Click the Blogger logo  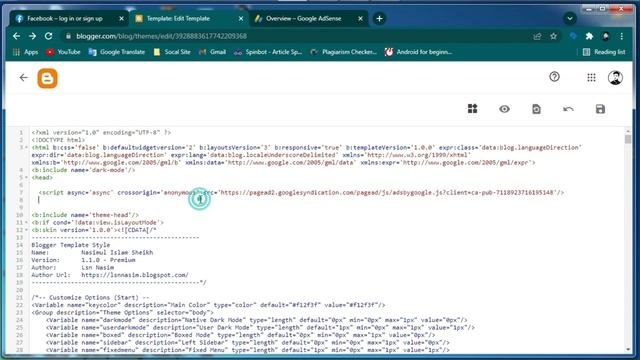point(47,78)
